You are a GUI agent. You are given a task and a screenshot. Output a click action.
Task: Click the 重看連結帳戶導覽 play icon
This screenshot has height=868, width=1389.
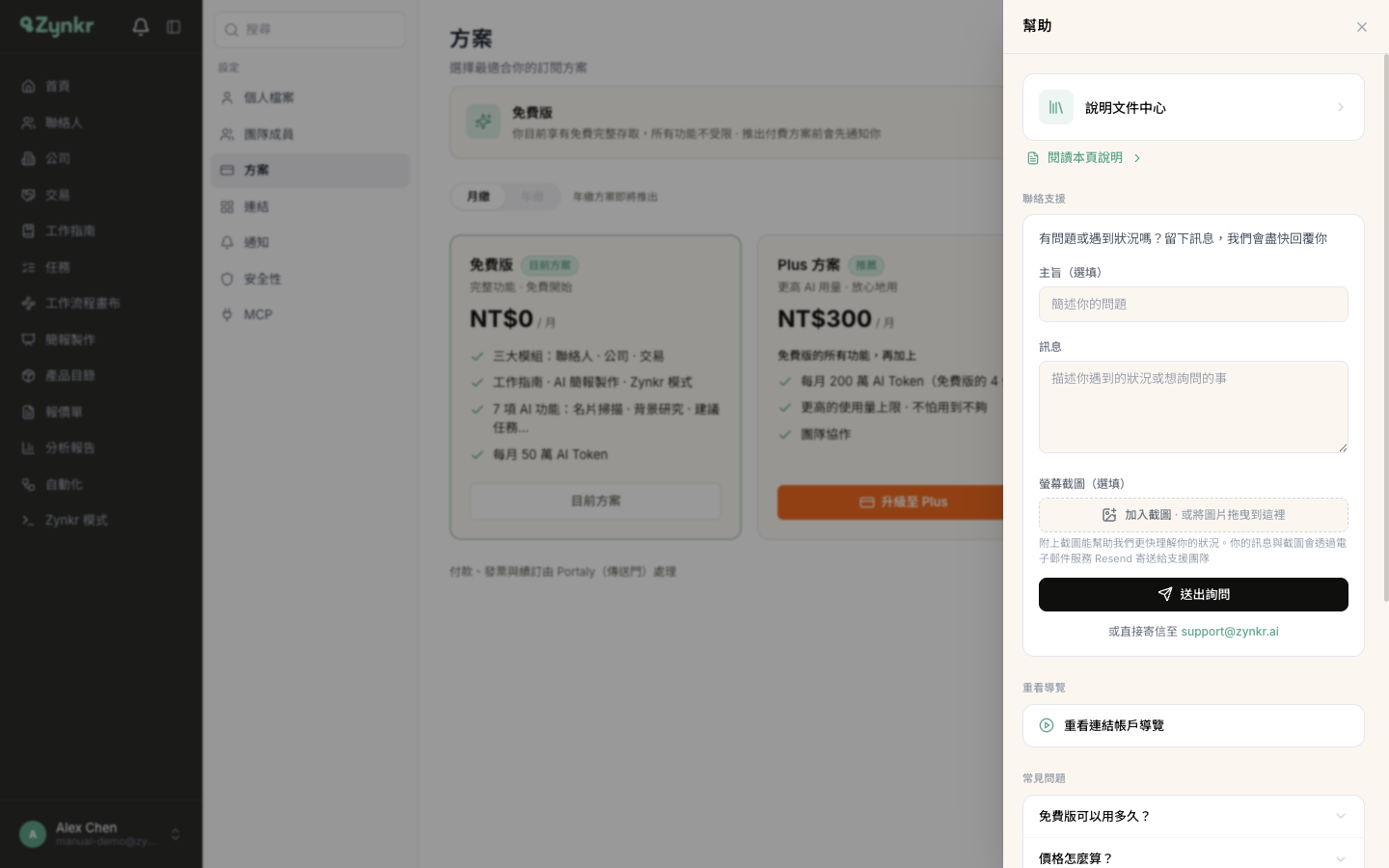1047,725
